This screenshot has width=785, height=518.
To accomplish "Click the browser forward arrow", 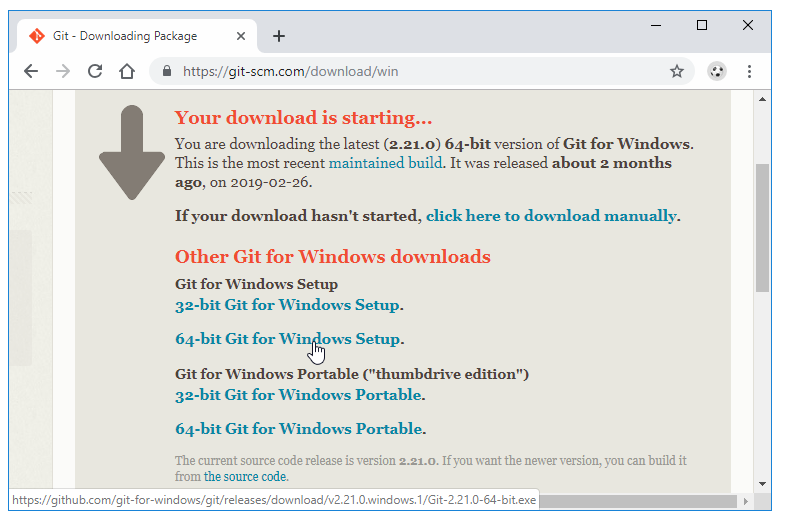I will tap(63, 71).
